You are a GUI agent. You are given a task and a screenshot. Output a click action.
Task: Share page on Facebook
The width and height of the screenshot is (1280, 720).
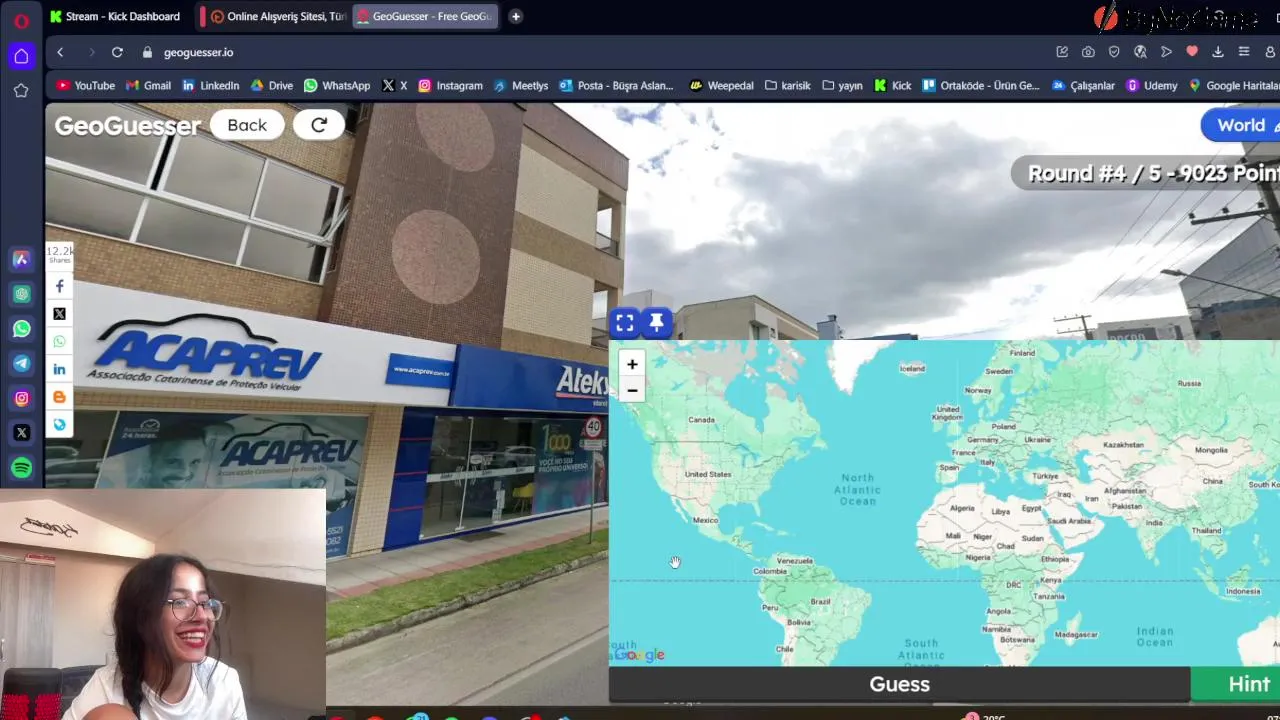pos(59,287)
